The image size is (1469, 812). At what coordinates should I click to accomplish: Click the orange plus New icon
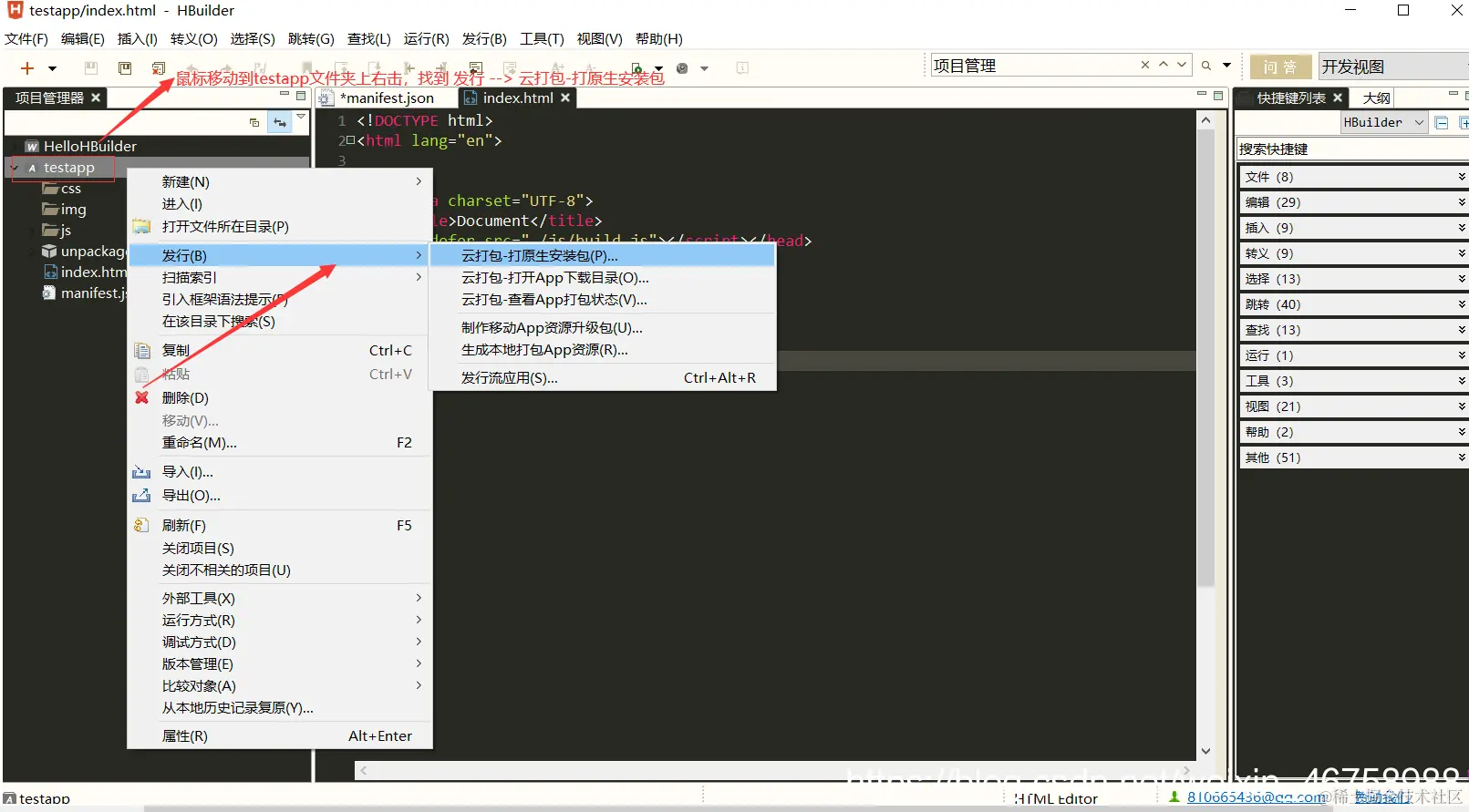click(x=27, y=68)
